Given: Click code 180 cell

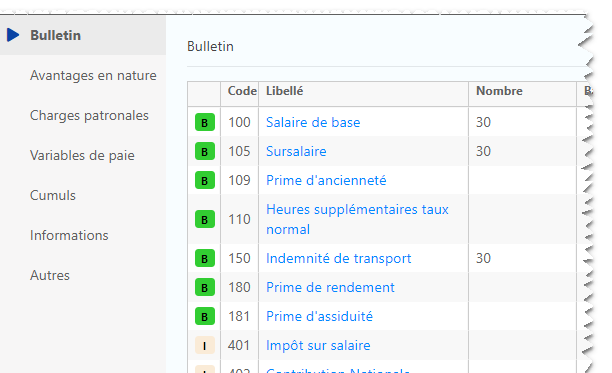Looking at the screenshot, I should click(239, 287).
